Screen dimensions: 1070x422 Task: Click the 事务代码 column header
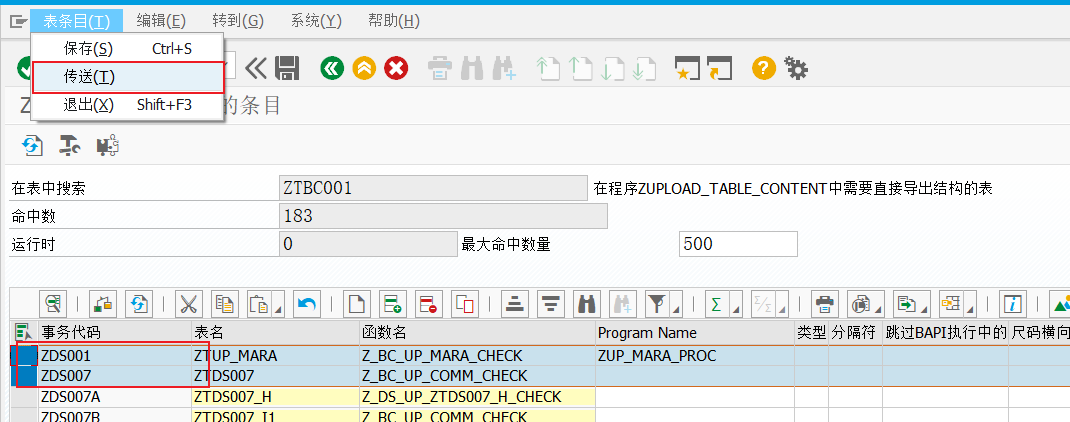pyautogui.click(x=115, y=333)
